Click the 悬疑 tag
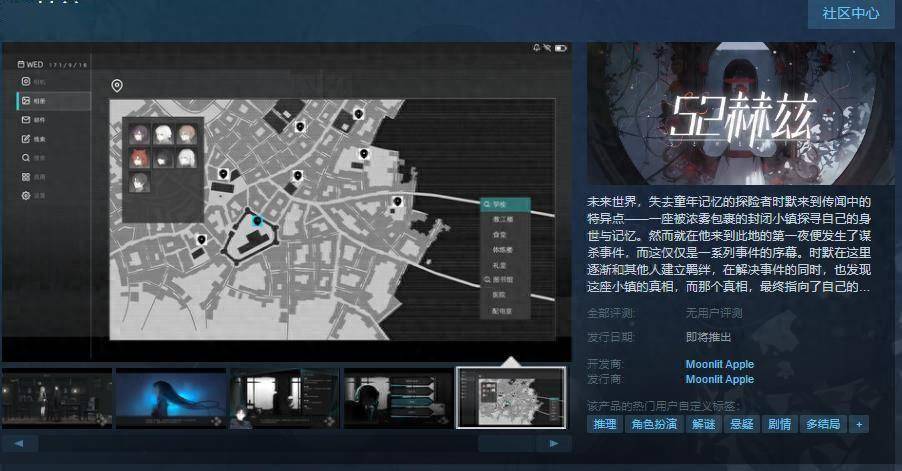 pyautogui.click(x=742, y=424)
